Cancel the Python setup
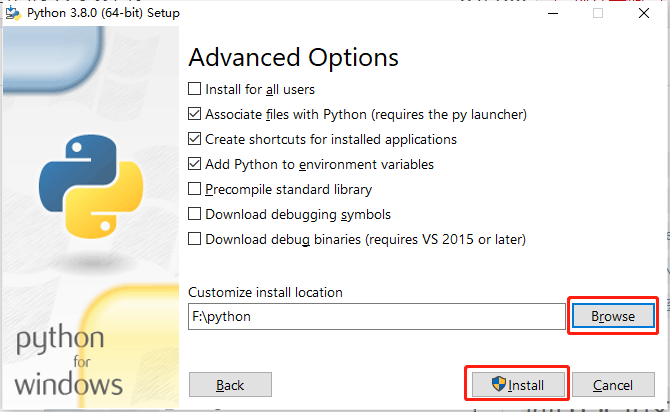The image size is (670, 412). click(x=613, y=385)
